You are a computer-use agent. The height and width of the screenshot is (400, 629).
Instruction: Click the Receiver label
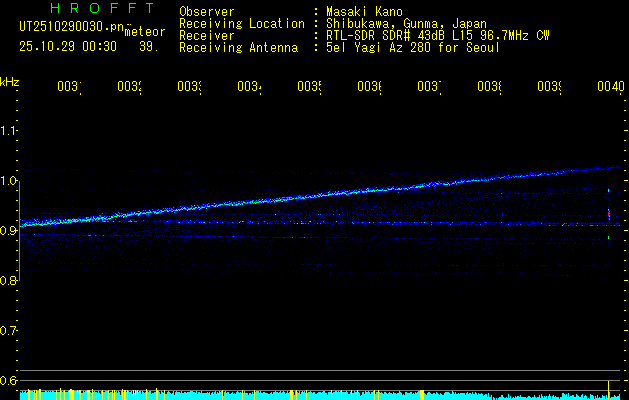(207, 36)
